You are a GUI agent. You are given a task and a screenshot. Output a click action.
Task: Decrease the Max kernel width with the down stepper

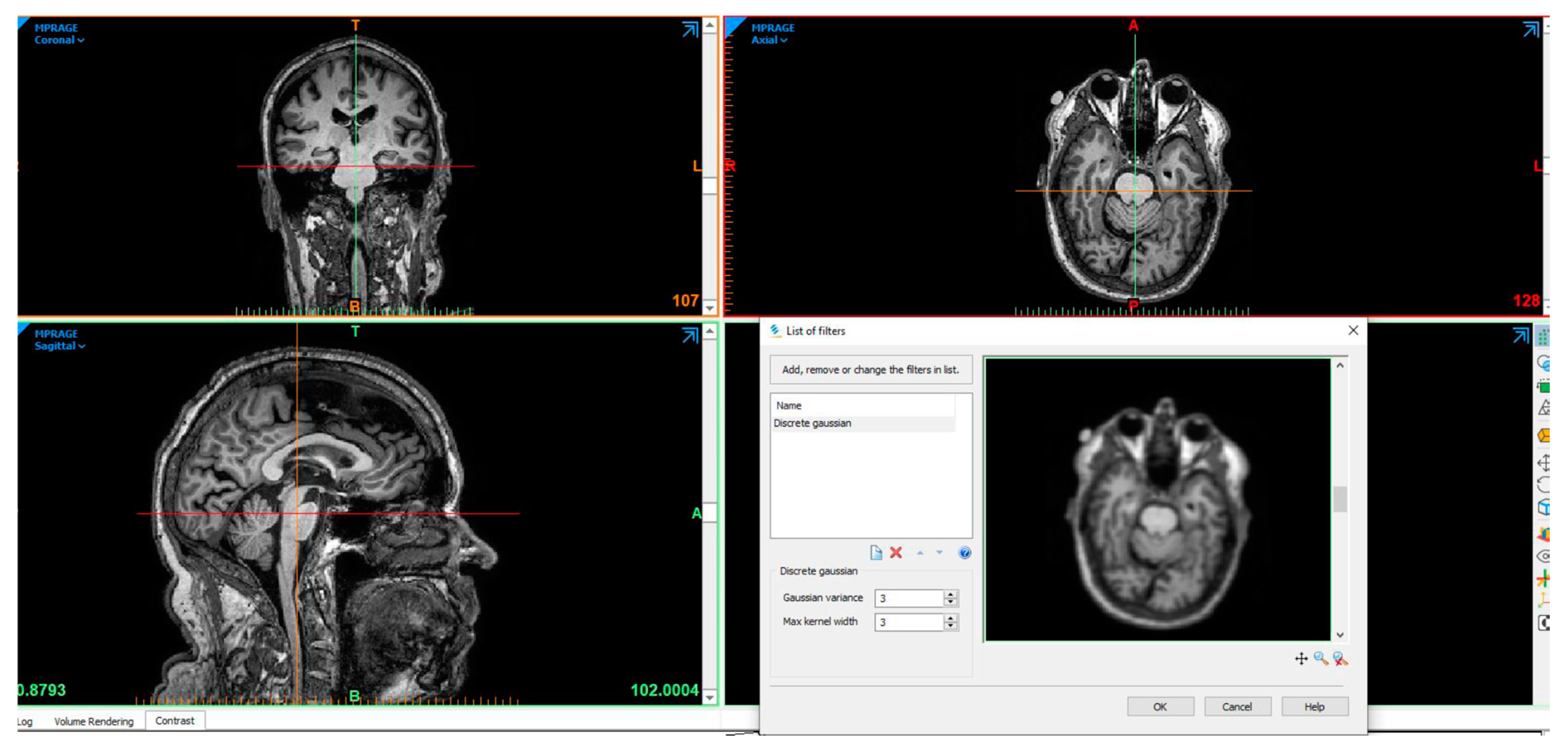[x=950, y=626]
